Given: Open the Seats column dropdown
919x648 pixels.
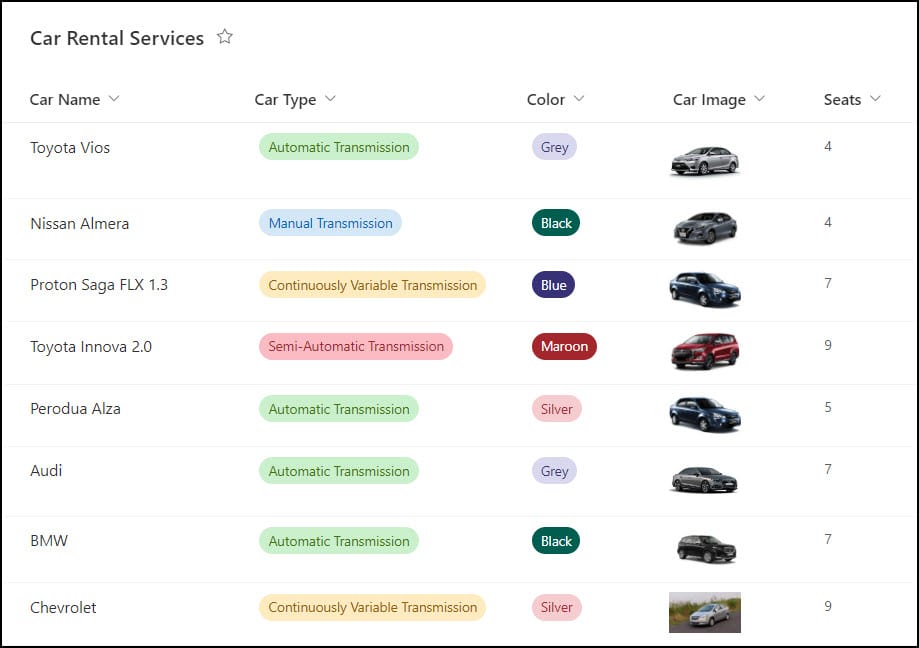Looking at the screenshot, I should click(x=875, y=98).
